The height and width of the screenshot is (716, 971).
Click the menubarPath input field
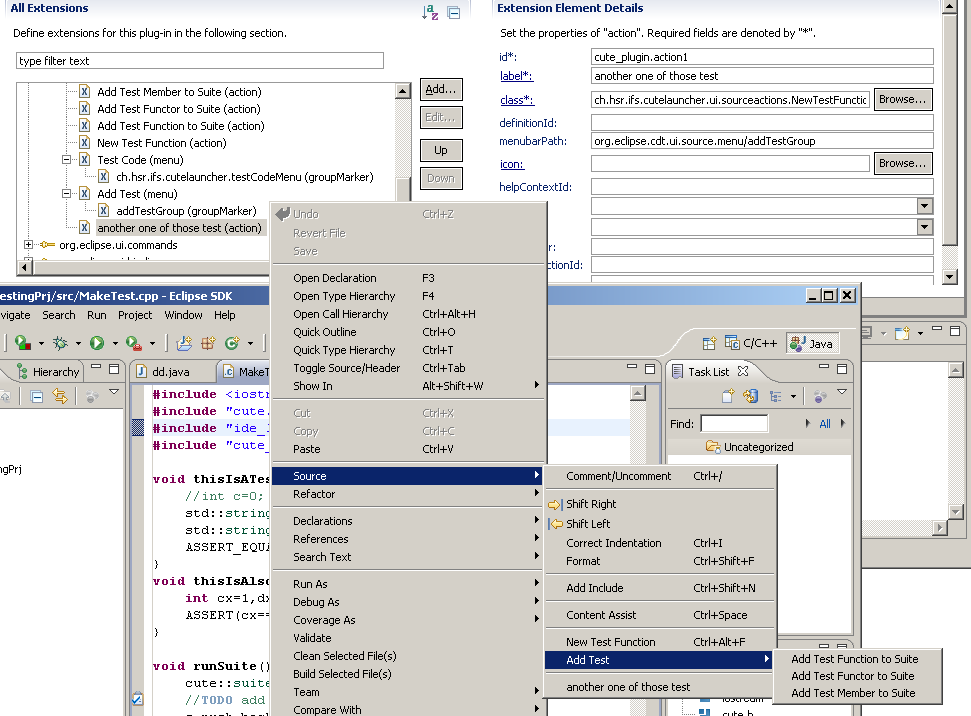pyautogui.click(x=762, y=141)
